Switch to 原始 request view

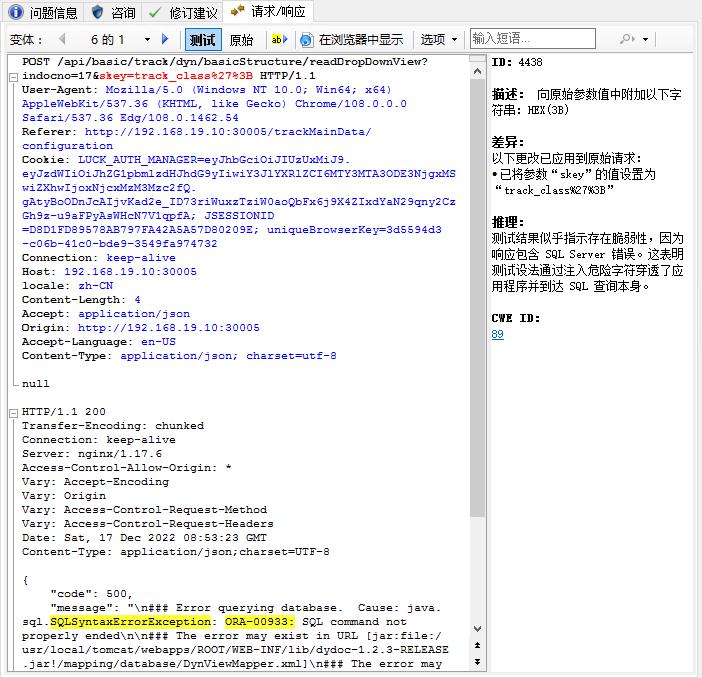click(x=241, y=40)
